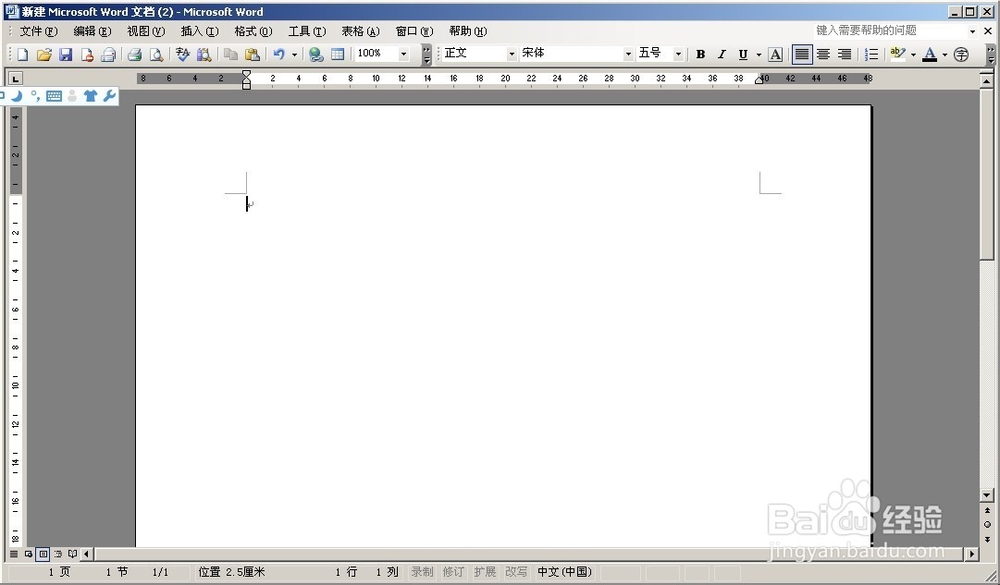Run spelling and grammar check
Image resolution: width=1000 pixels, height=585 pixels.
pyautogui.click(x=182, y=54)
